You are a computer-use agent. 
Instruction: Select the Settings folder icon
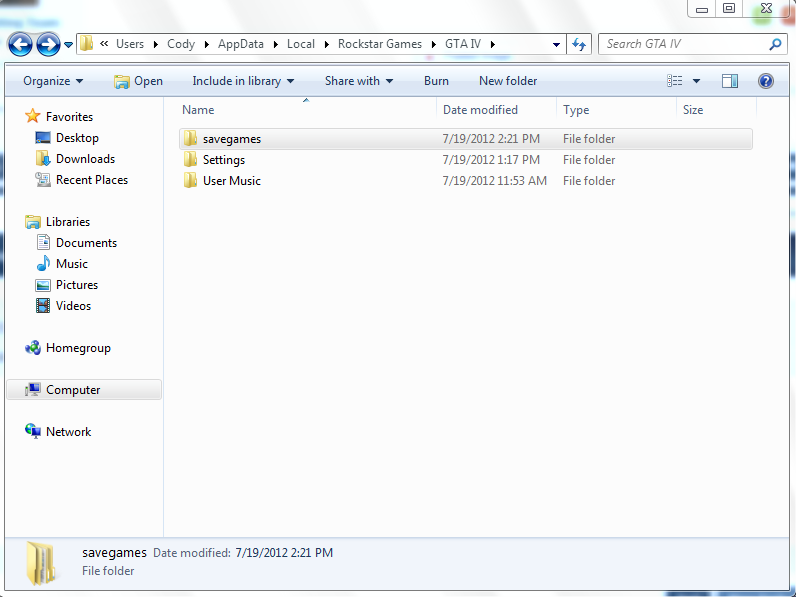190,159
